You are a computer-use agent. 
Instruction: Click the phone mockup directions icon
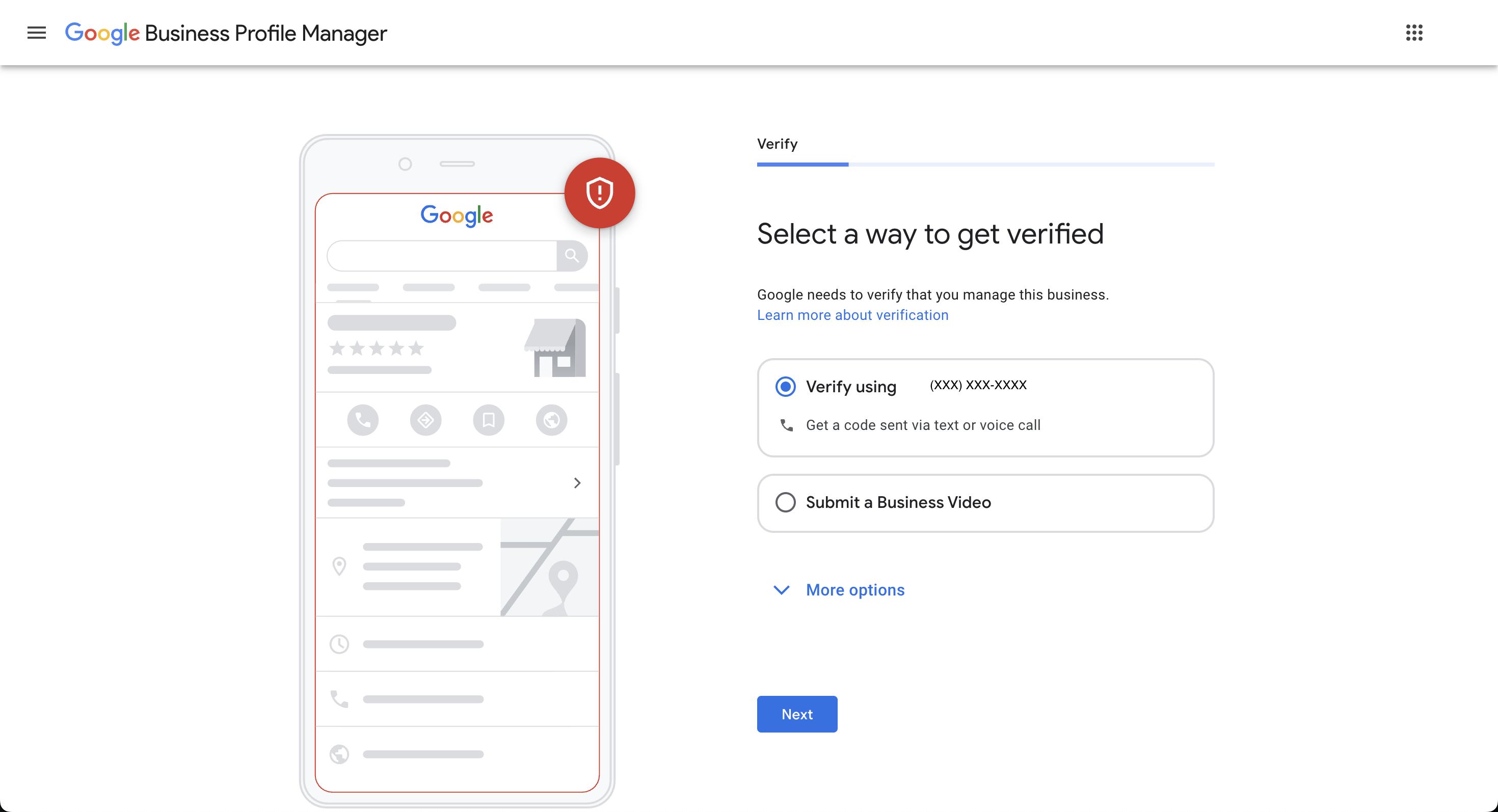point(425,420)
